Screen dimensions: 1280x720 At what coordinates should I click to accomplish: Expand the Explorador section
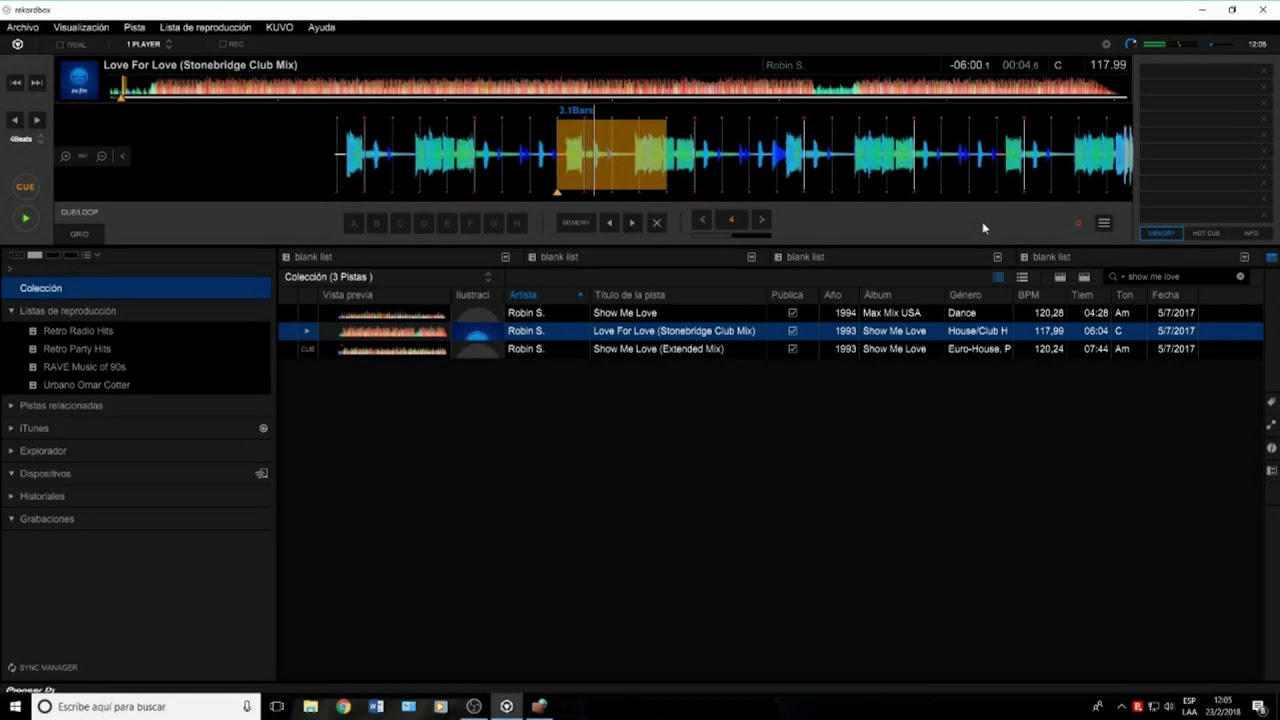pyautogui.click(x=11, y=451)
